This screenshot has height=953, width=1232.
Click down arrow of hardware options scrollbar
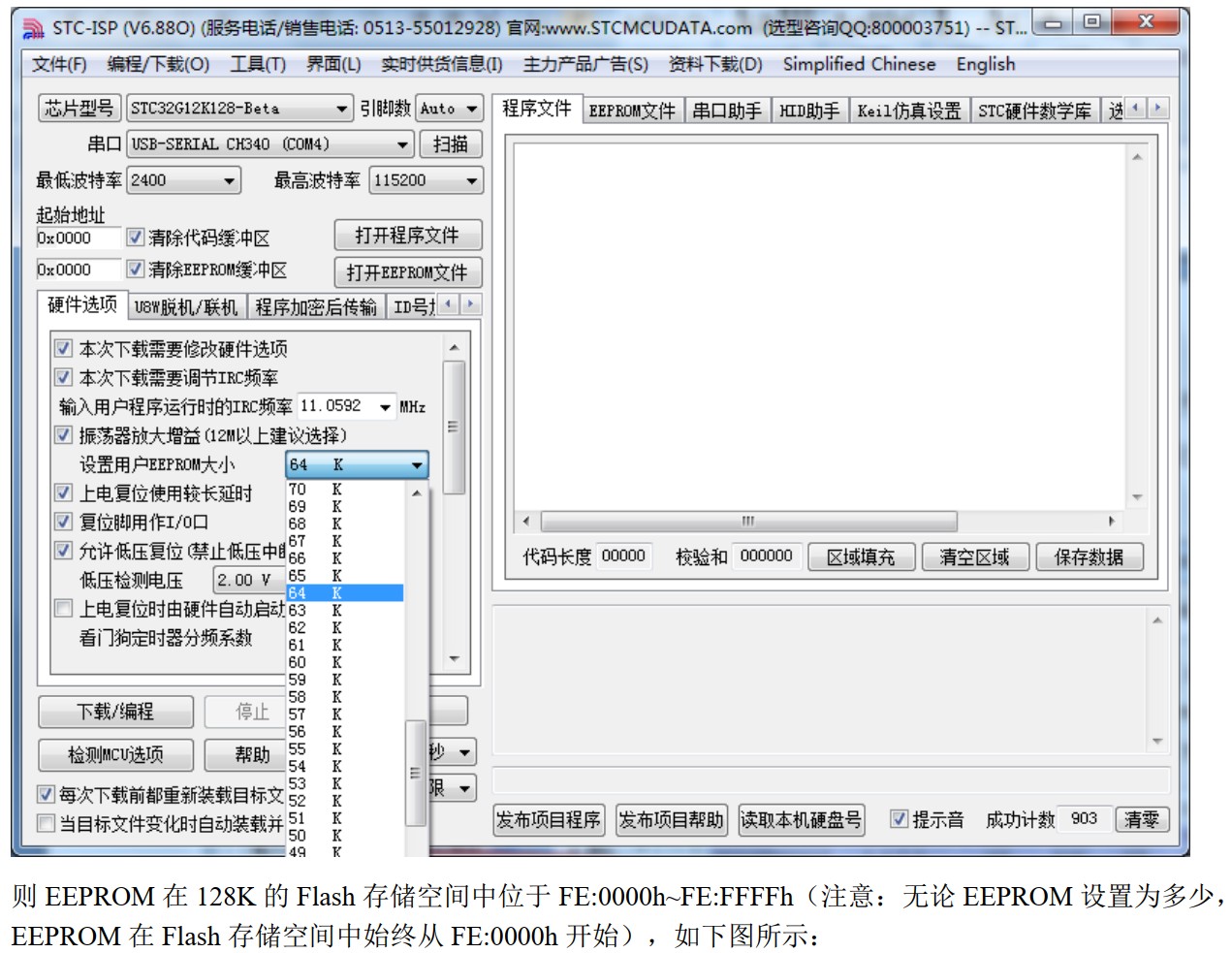coord(454,659)
